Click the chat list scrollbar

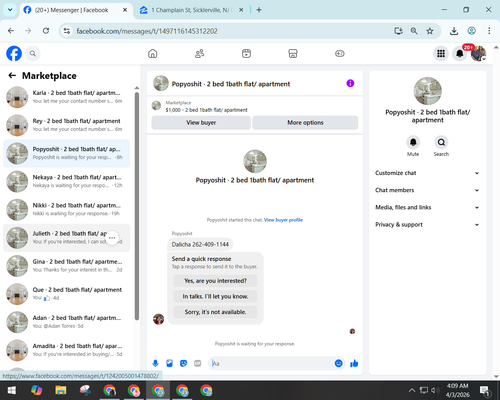(137, 206)
